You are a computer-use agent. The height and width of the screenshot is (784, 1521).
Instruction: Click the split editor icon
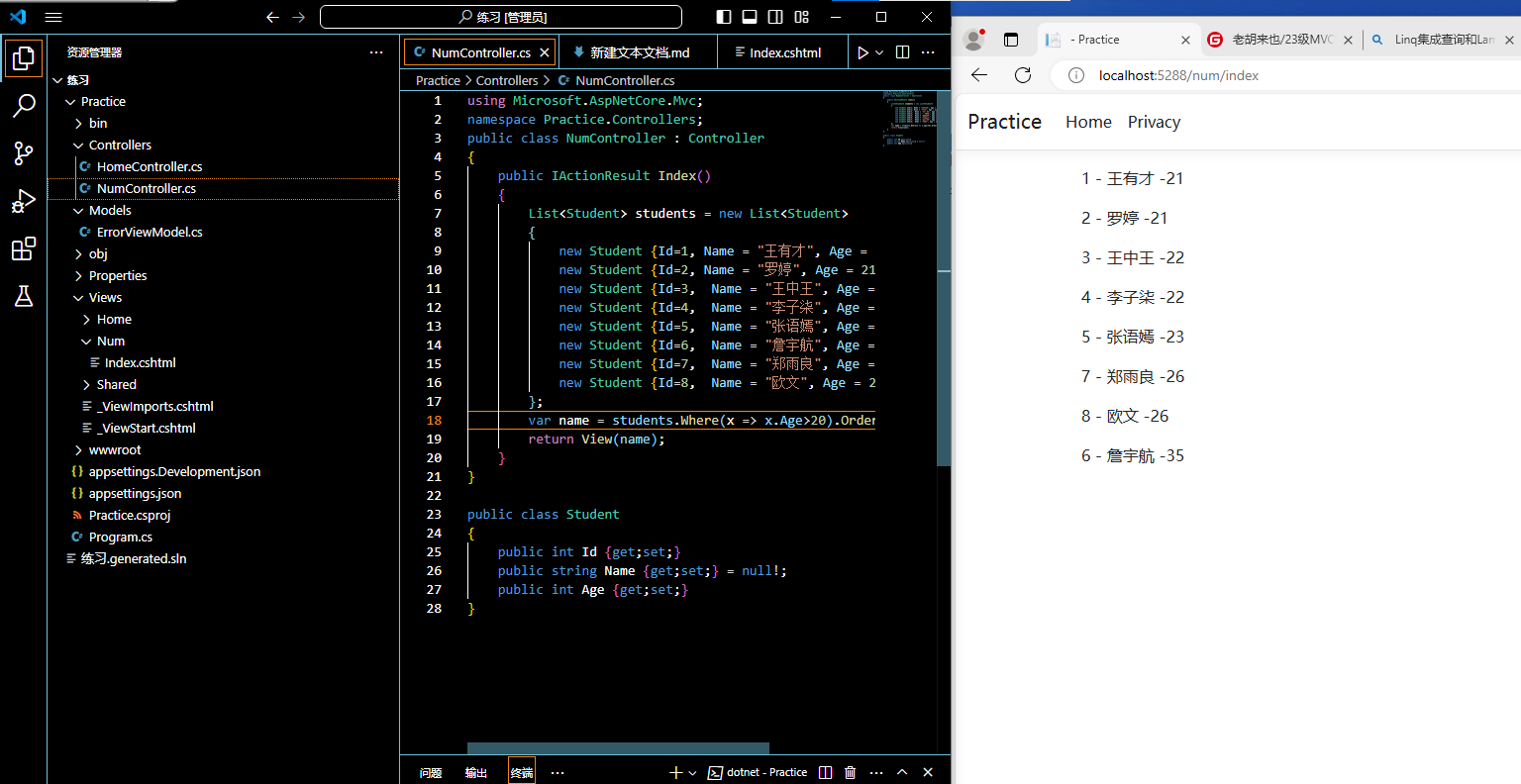pos(902,52)
